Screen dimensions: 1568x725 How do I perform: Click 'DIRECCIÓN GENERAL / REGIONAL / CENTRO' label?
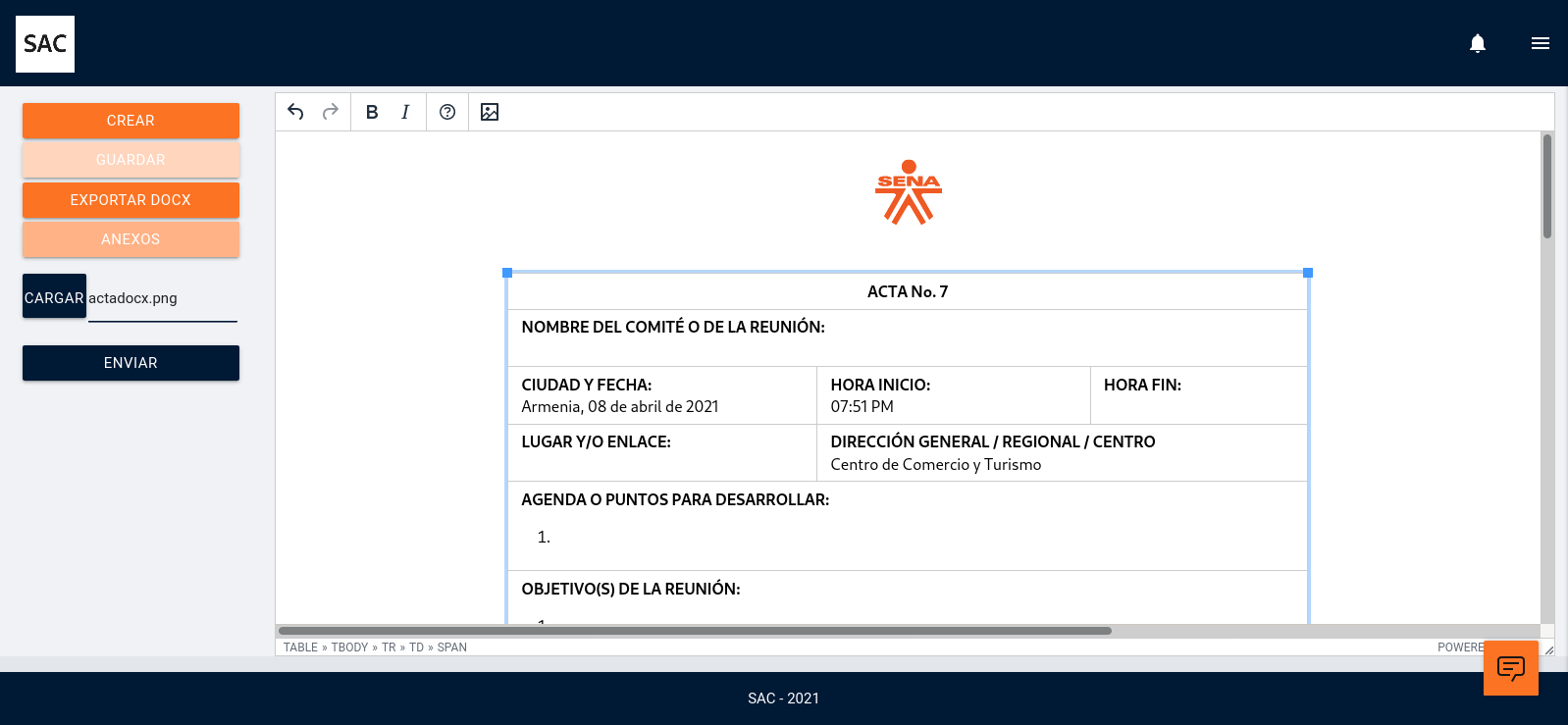(x=993, y=441)
